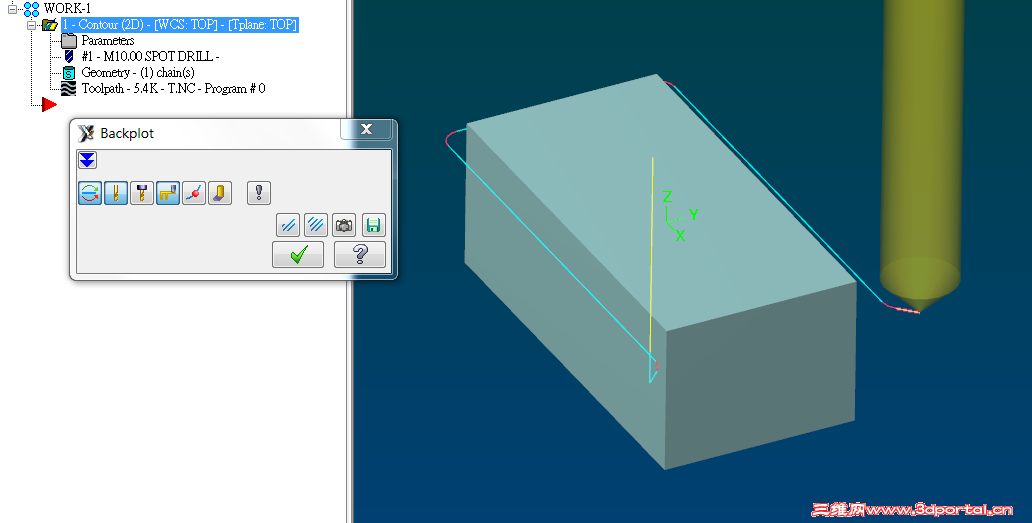The width and height of the screenshot is (1032, 523).
Task: Open #1 - M10.00 SPOT DRILL tool
Action: tap(151, 57)
